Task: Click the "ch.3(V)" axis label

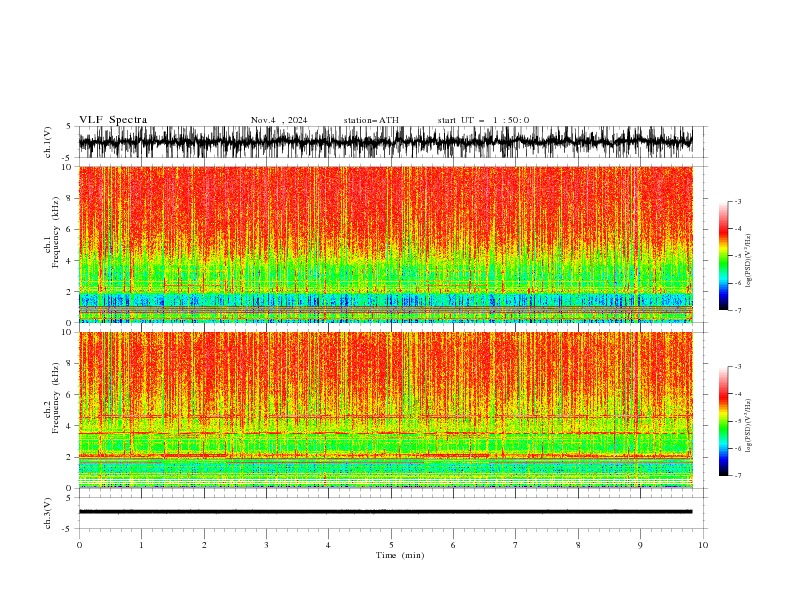Action: pyautogui.click(x=48, y=513)
